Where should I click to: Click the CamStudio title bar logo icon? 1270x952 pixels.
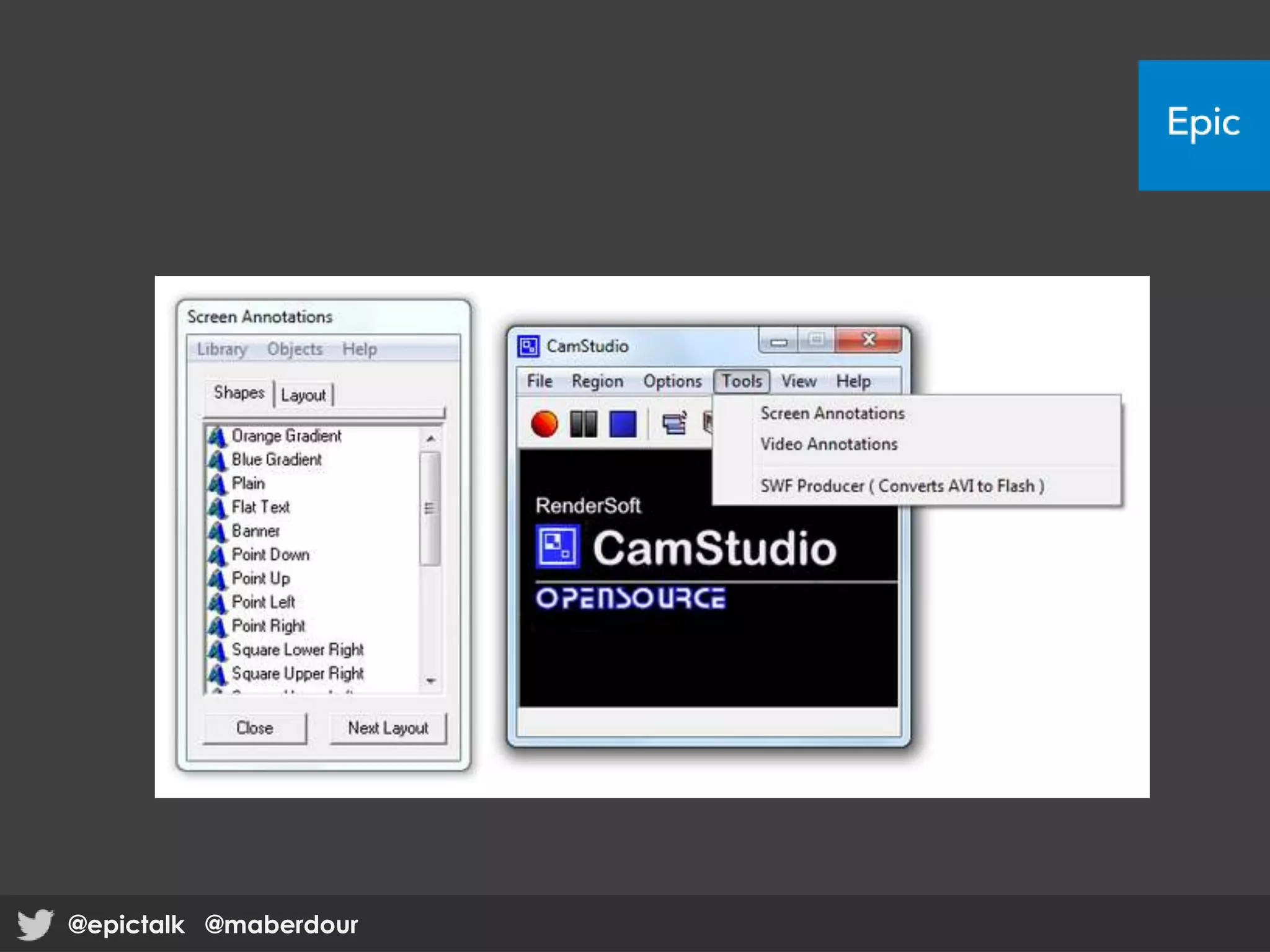528,346
